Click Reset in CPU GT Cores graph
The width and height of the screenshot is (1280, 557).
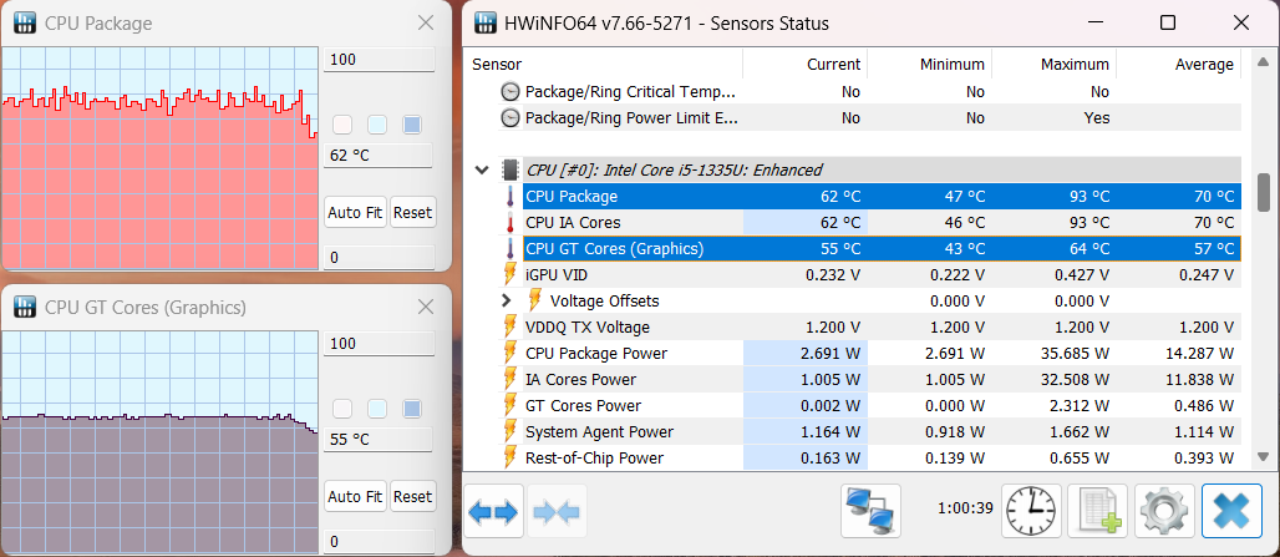pos(412,496)
